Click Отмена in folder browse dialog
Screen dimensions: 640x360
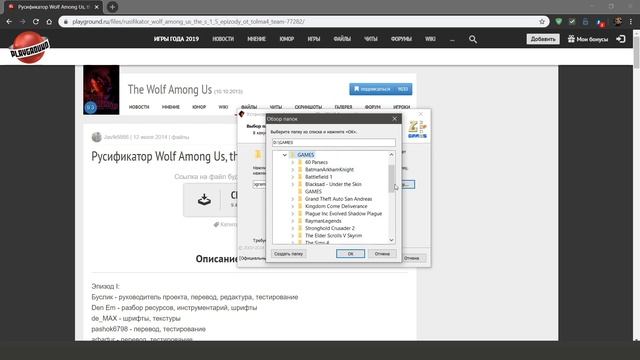(382, 254)
